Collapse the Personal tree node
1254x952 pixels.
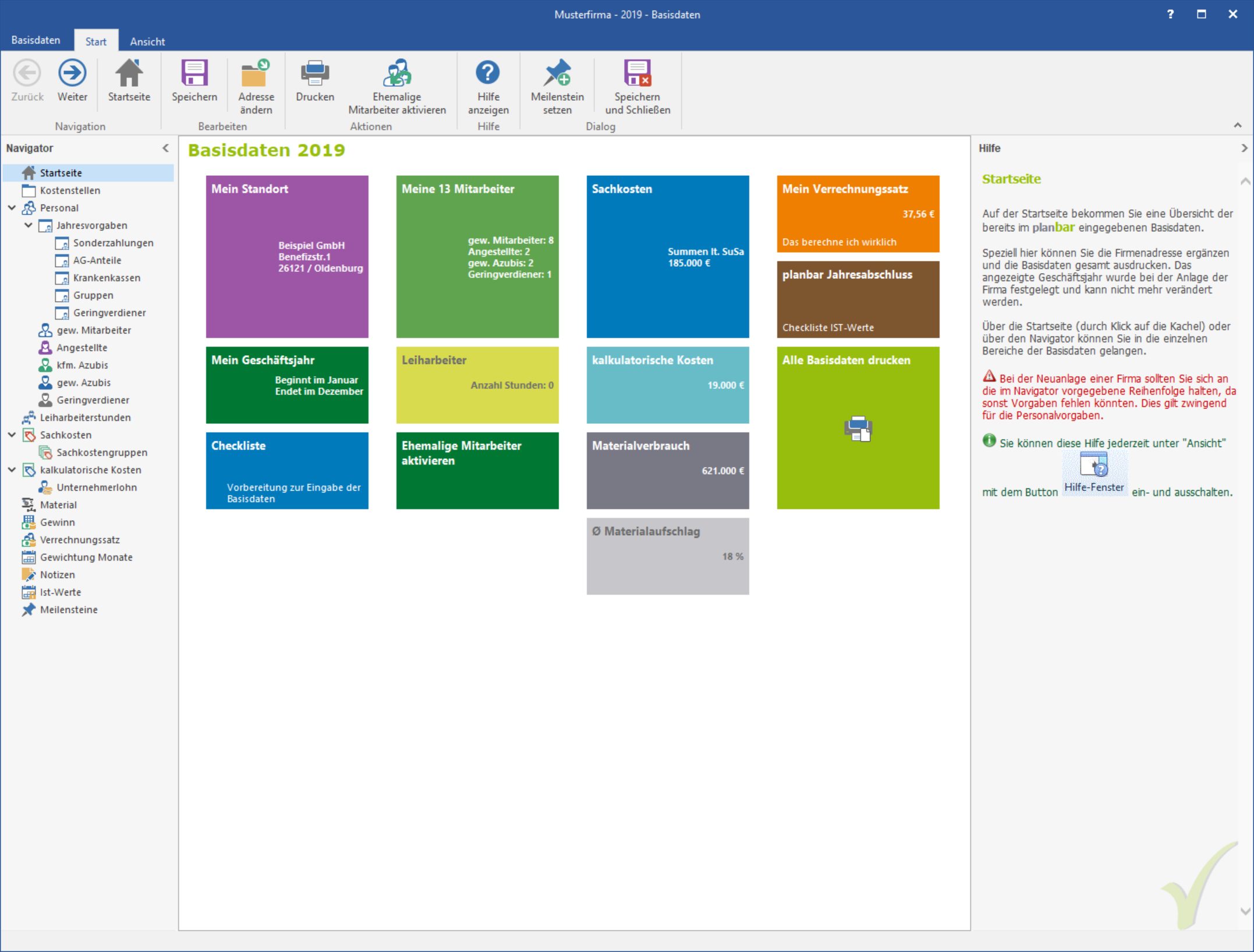(x=12, y=208)
